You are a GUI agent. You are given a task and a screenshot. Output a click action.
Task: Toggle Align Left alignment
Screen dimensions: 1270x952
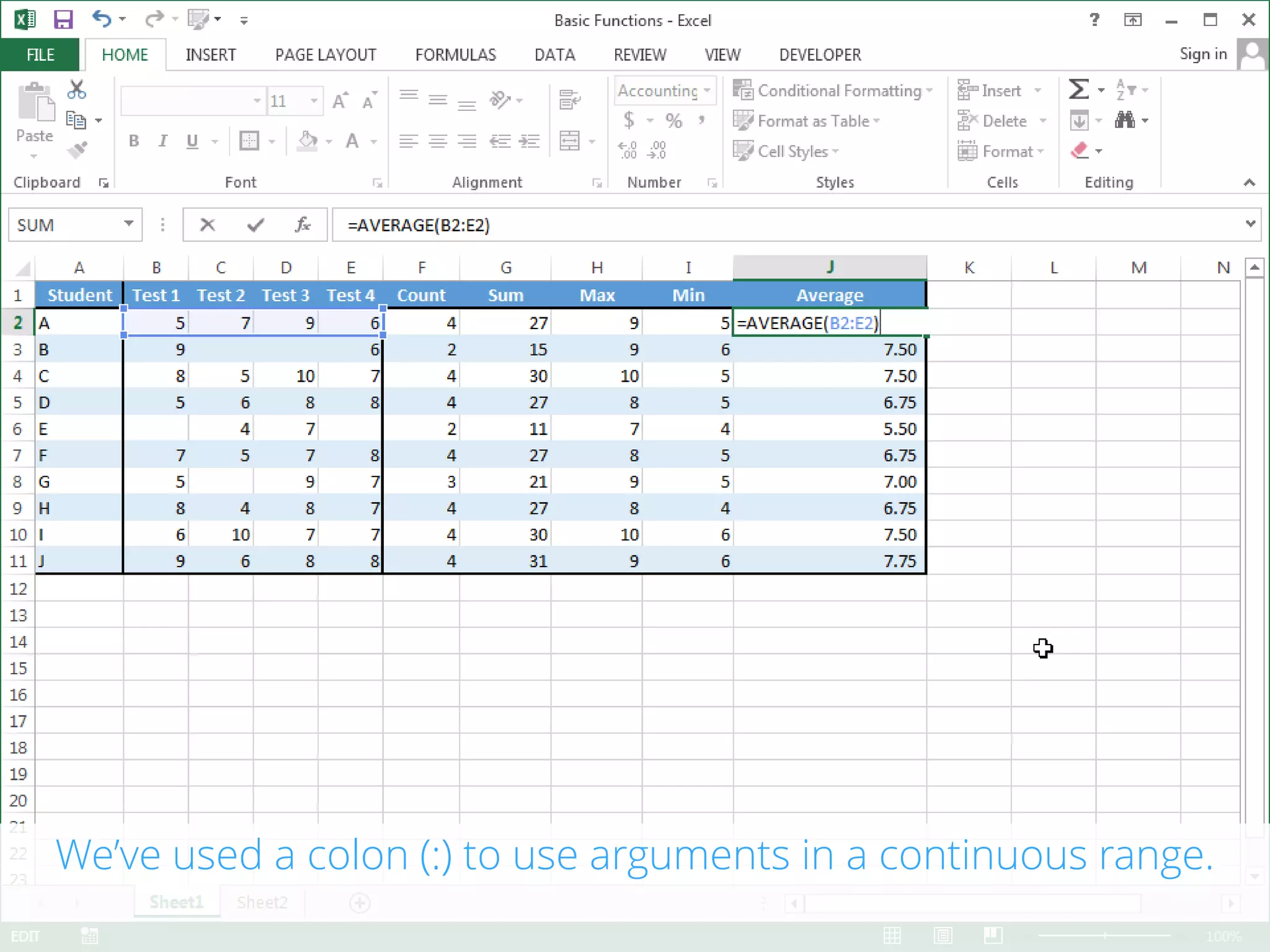(408, 141)
